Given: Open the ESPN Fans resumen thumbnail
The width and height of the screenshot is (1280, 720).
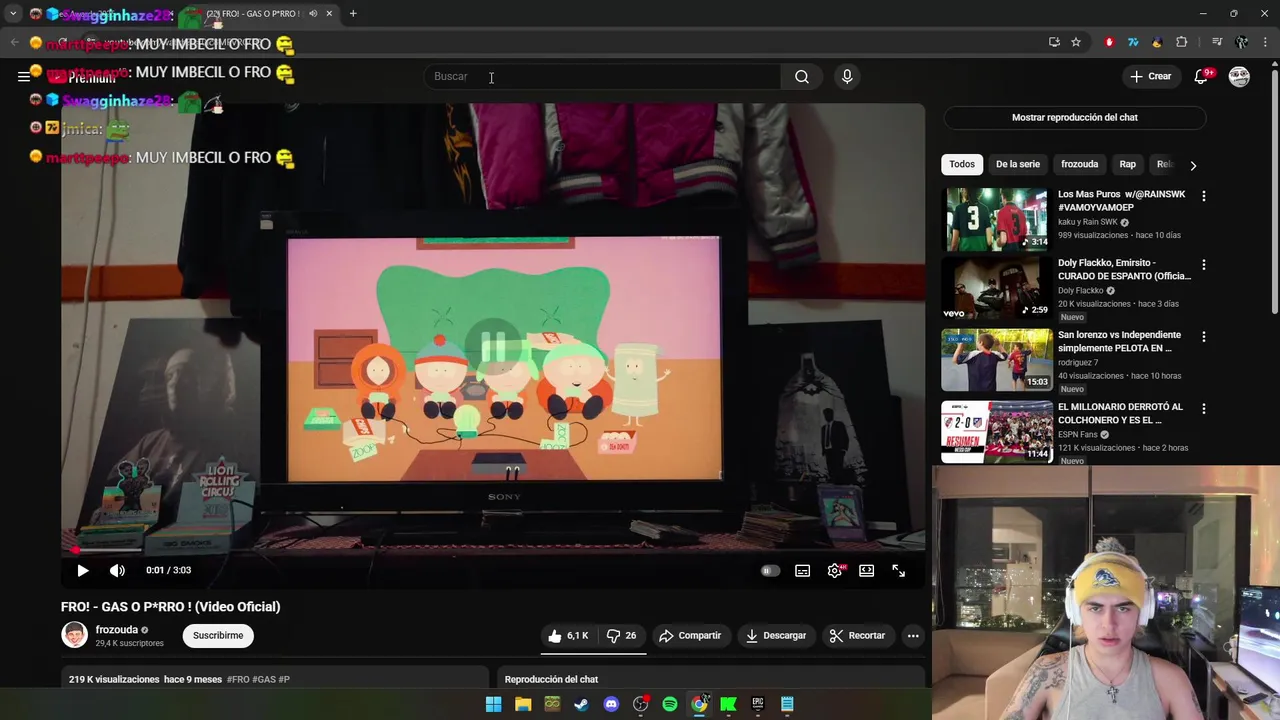Looking at the screenshot, I should pyautogui.click(x=997, y=432).
